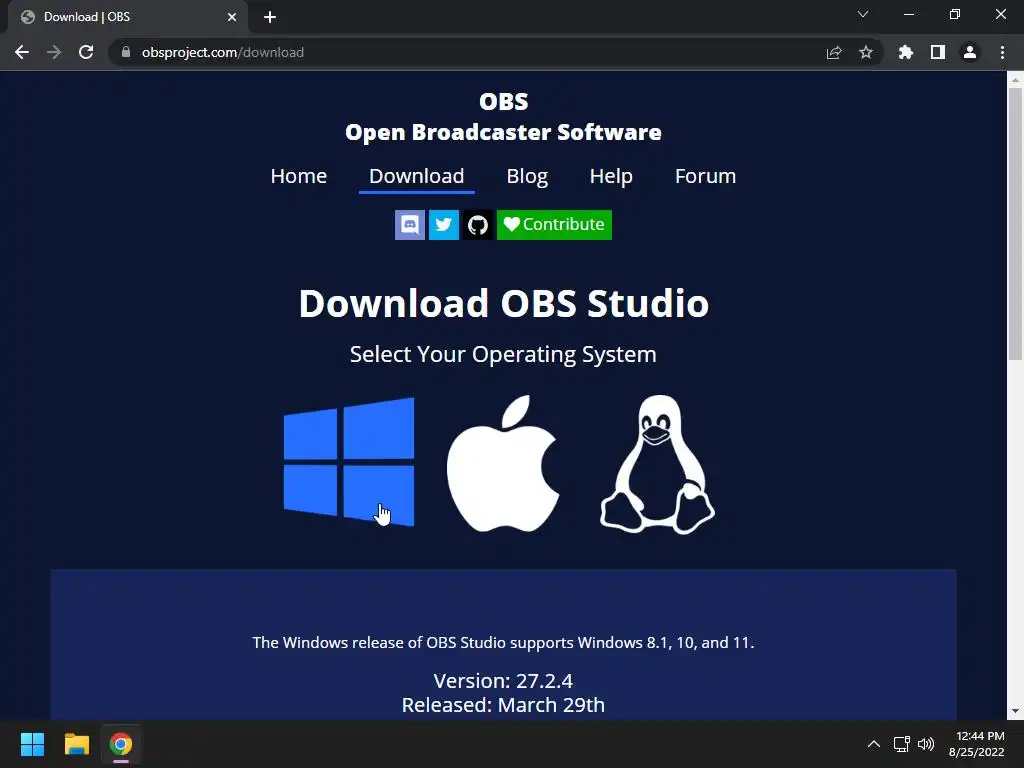Open network status tray icon
Screen dimensions: 1024x768
click(x=902, y=744)
